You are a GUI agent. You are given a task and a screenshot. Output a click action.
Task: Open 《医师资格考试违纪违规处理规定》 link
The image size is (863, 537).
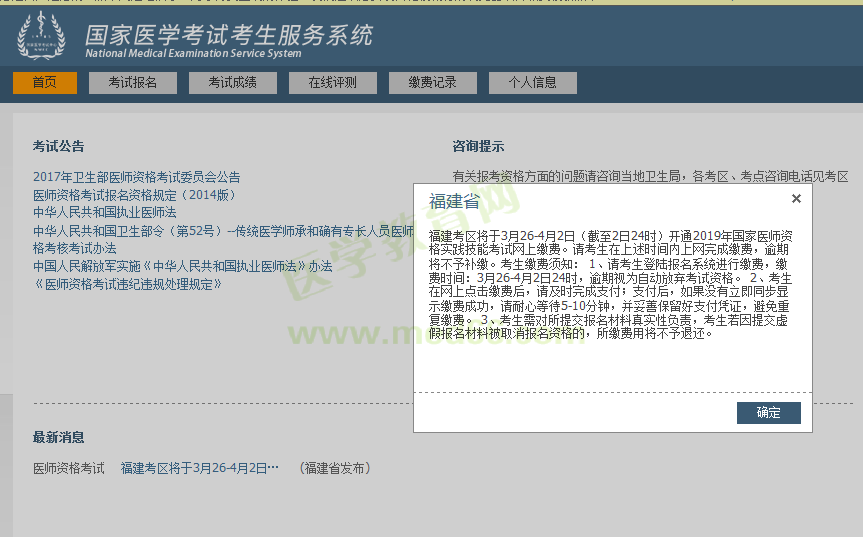[x=127, y=284]
